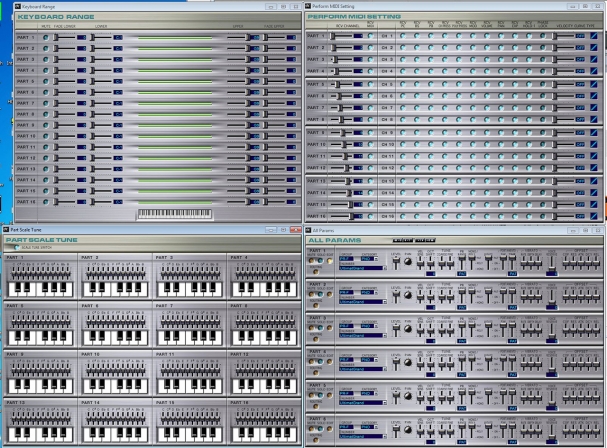Click Perform MIDI Setting window title icon

tap(308, 6)
